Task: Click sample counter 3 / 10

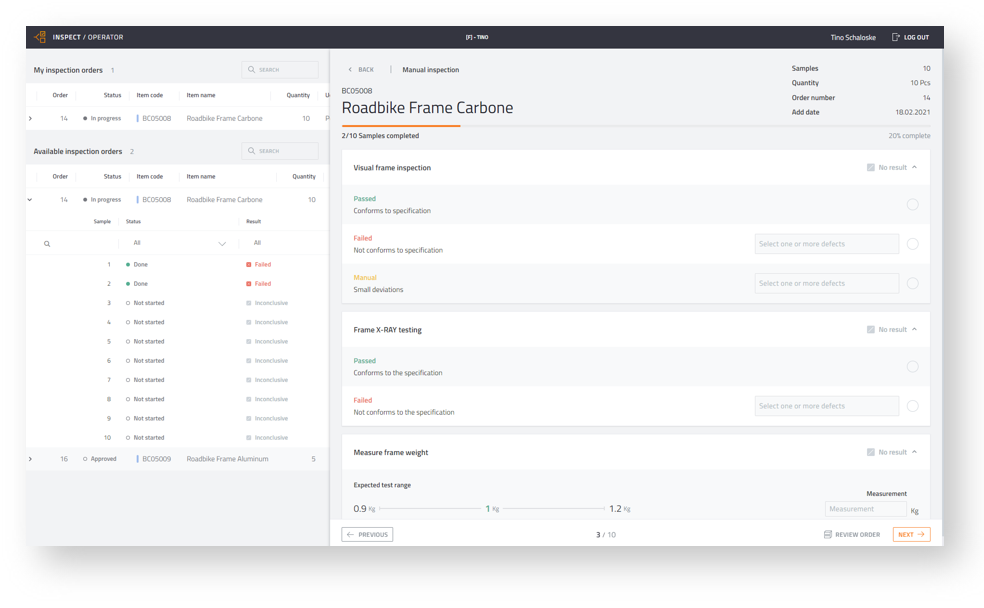Action: tap(606, 535)
